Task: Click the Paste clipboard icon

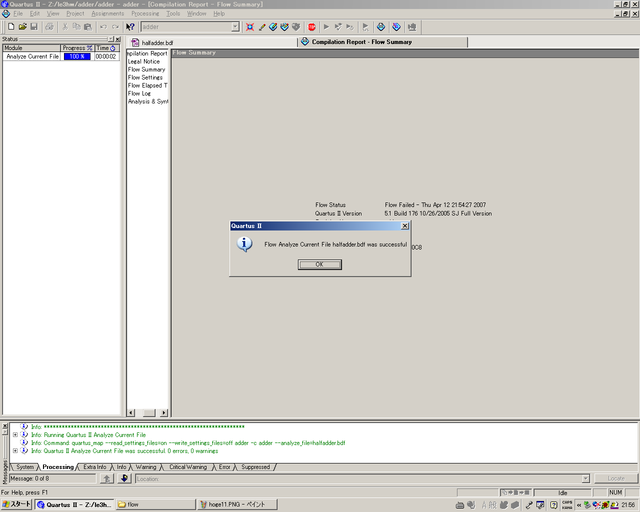Action: (x=88, y=27)
